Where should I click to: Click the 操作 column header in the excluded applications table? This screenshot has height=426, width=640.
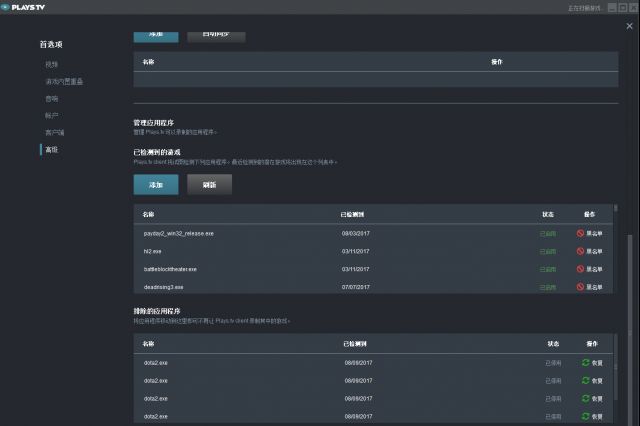(x=592, y=344)
